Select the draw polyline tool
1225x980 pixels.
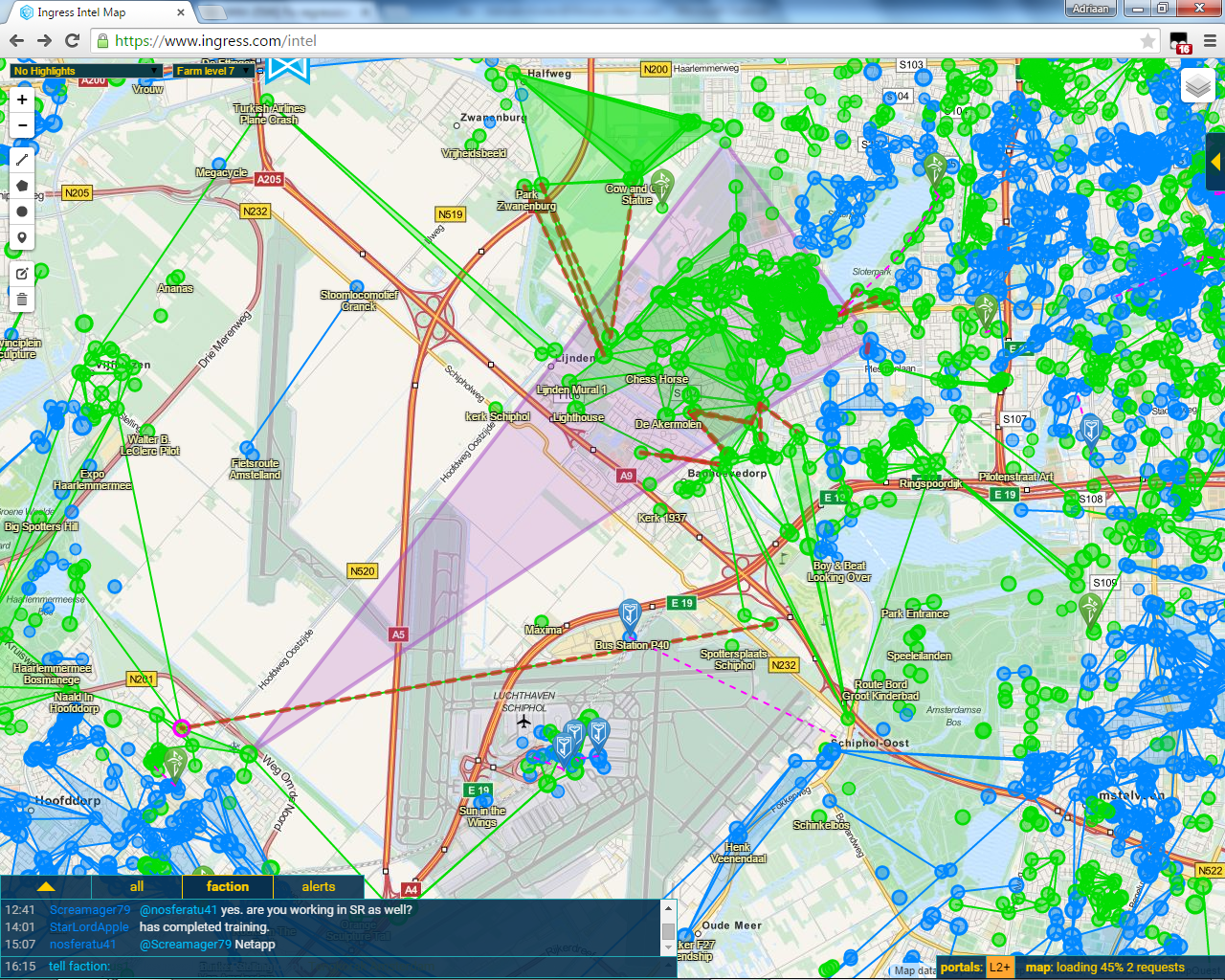22,160
